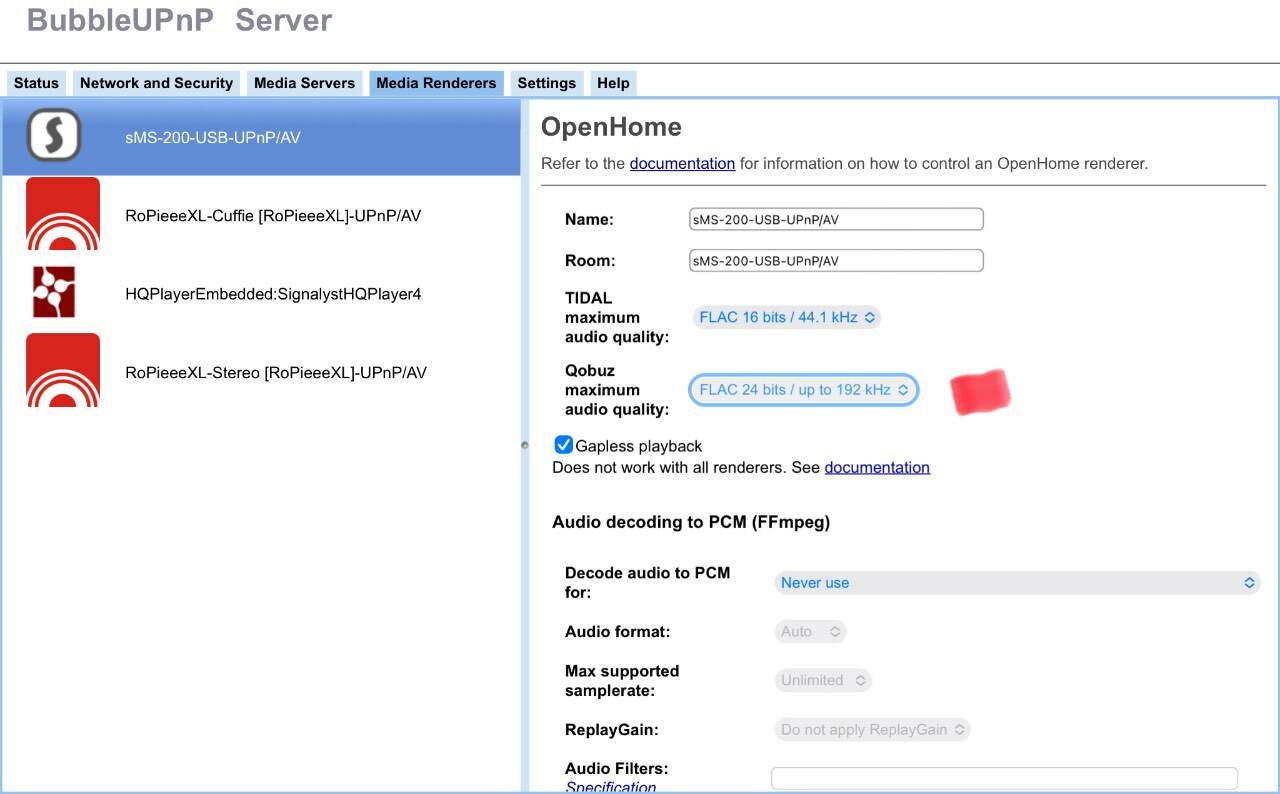Screen dimensions: 1280x794
Task: Click the panel splitter collapse handle
Action: tap(525, 445)
